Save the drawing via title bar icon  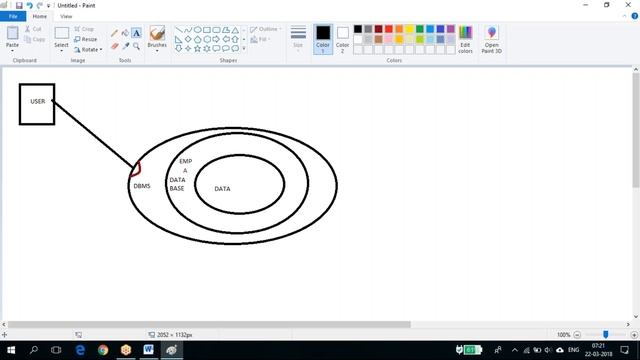click(19, 5)
